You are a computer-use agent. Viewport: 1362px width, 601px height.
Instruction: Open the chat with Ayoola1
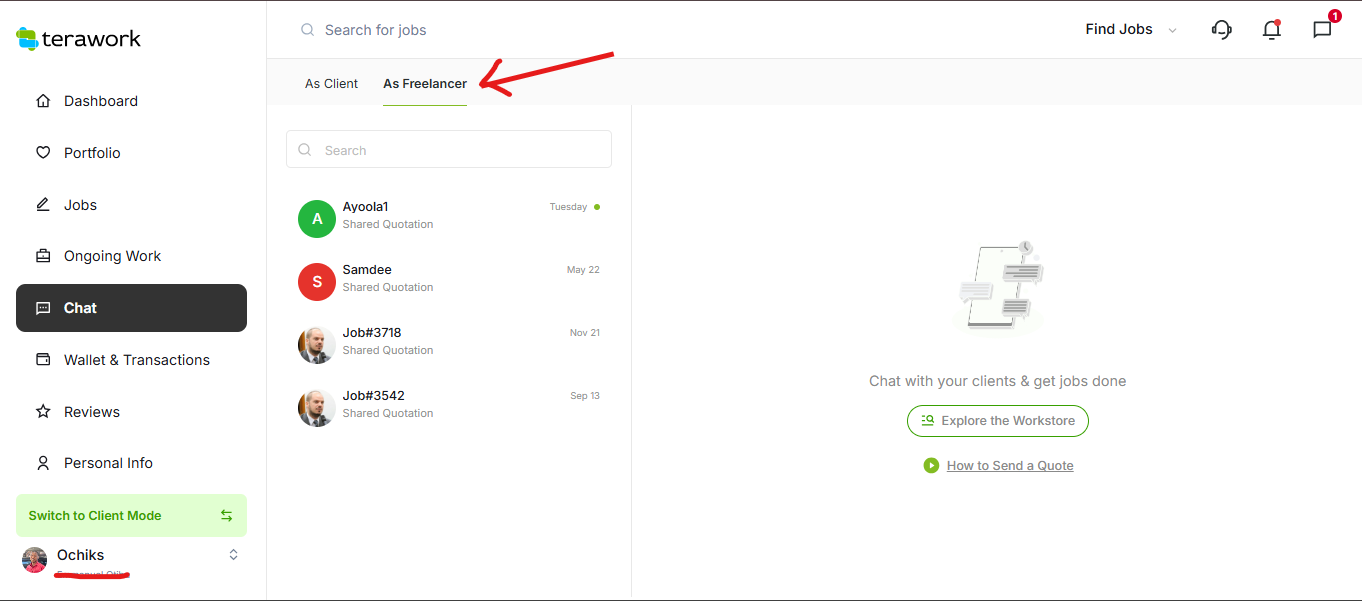tap(449, 215)
